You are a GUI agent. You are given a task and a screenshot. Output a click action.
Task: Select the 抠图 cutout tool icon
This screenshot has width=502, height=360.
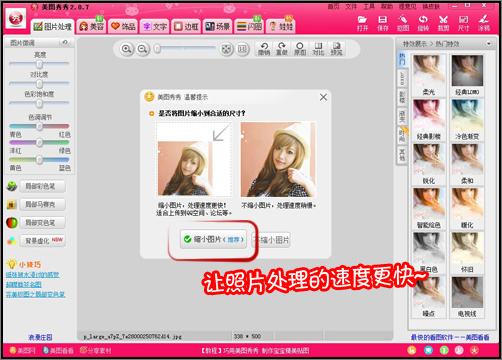[403, 23]
